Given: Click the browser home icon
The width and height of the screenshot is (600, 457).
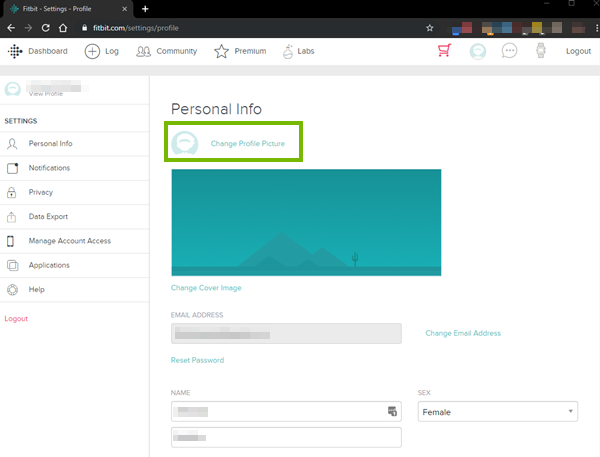Looking at the screenshot, I should (63, 28).
